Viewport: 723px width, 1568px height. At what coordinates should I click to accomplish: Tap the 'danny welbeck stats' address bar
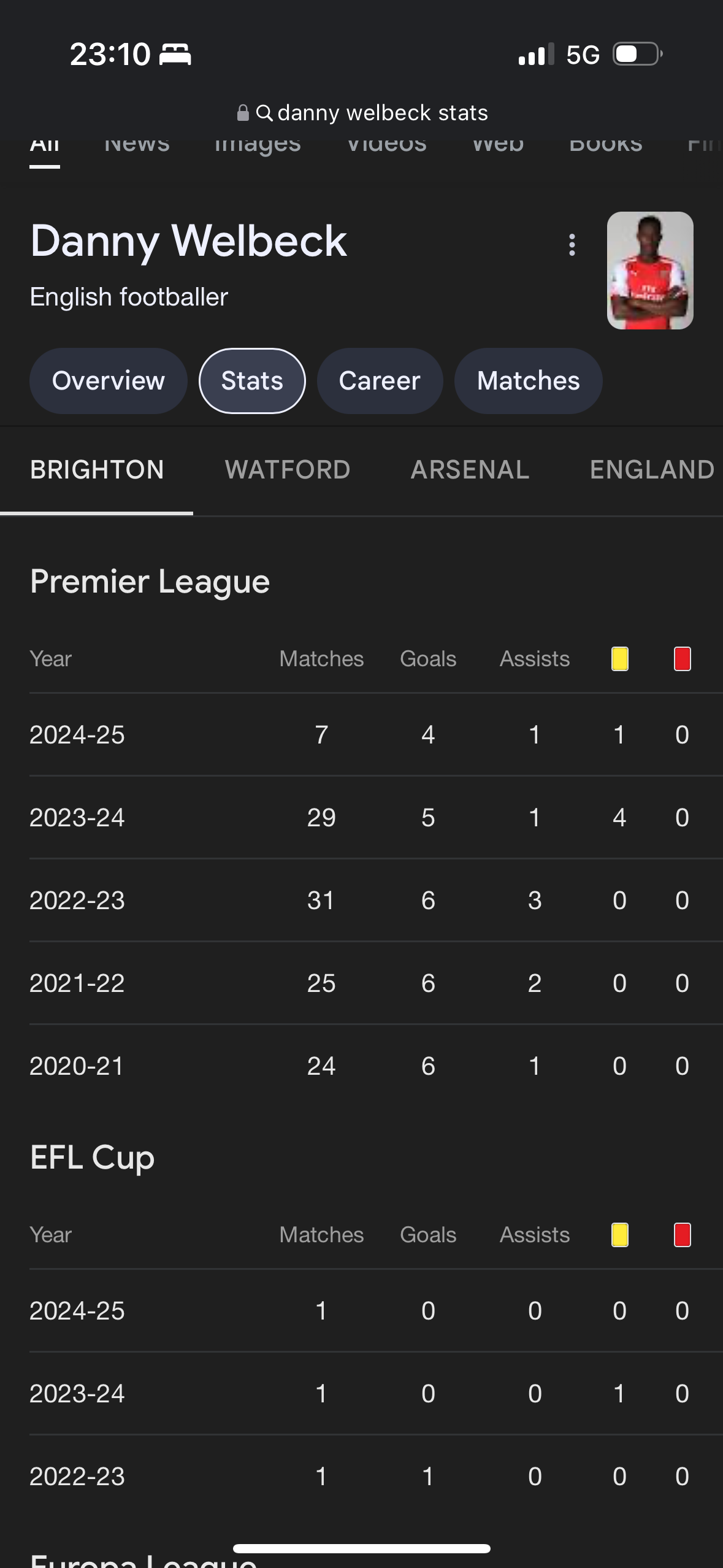(x=382, y=113)
